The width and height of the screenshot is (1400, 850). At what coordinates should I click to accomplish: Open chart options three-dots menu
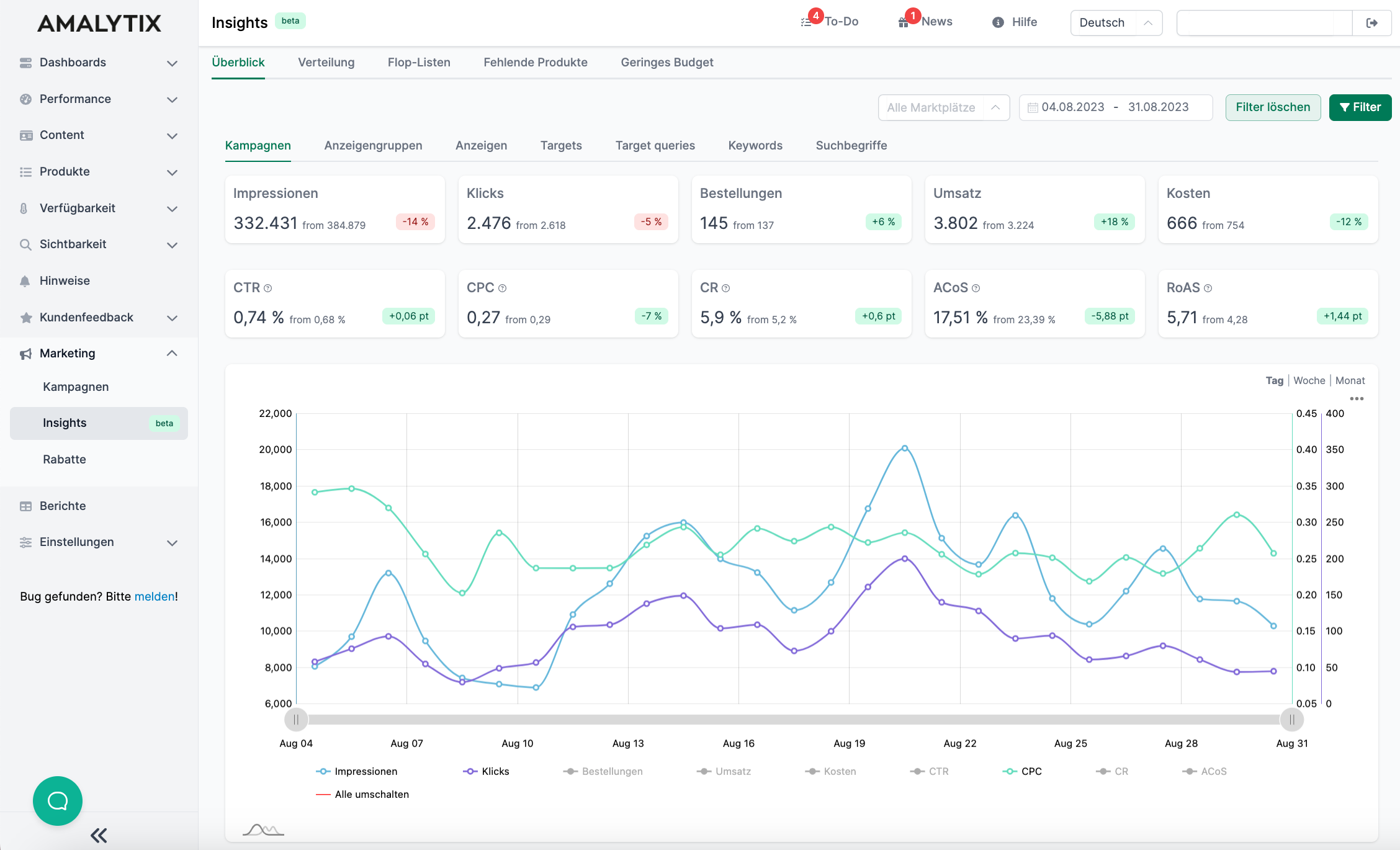point(1357,399)
